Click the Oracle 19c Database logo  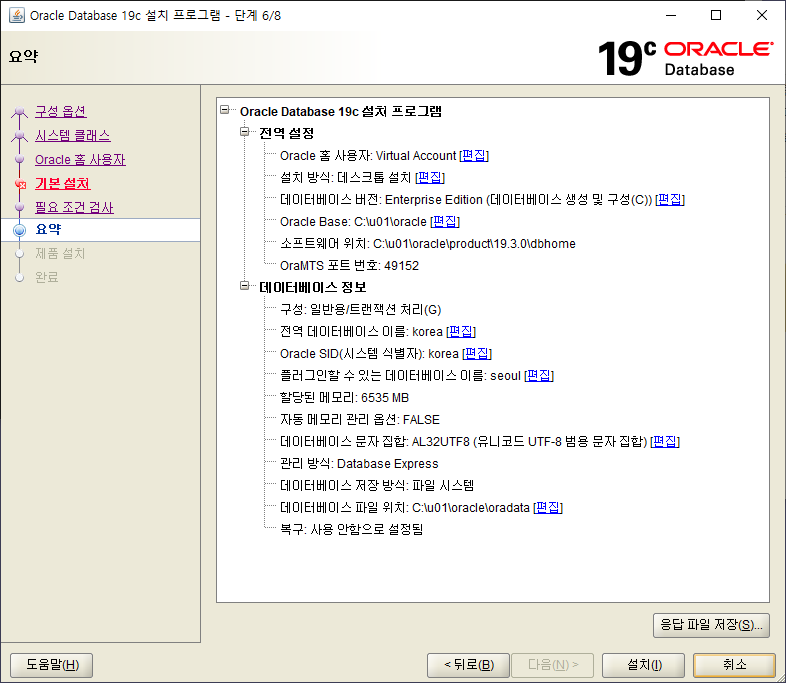click(x=685, y=58)
